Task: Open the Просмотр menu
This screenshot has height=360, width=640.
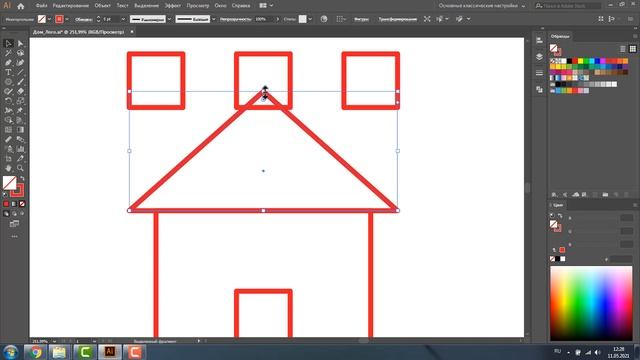Action: coord(198,6)
